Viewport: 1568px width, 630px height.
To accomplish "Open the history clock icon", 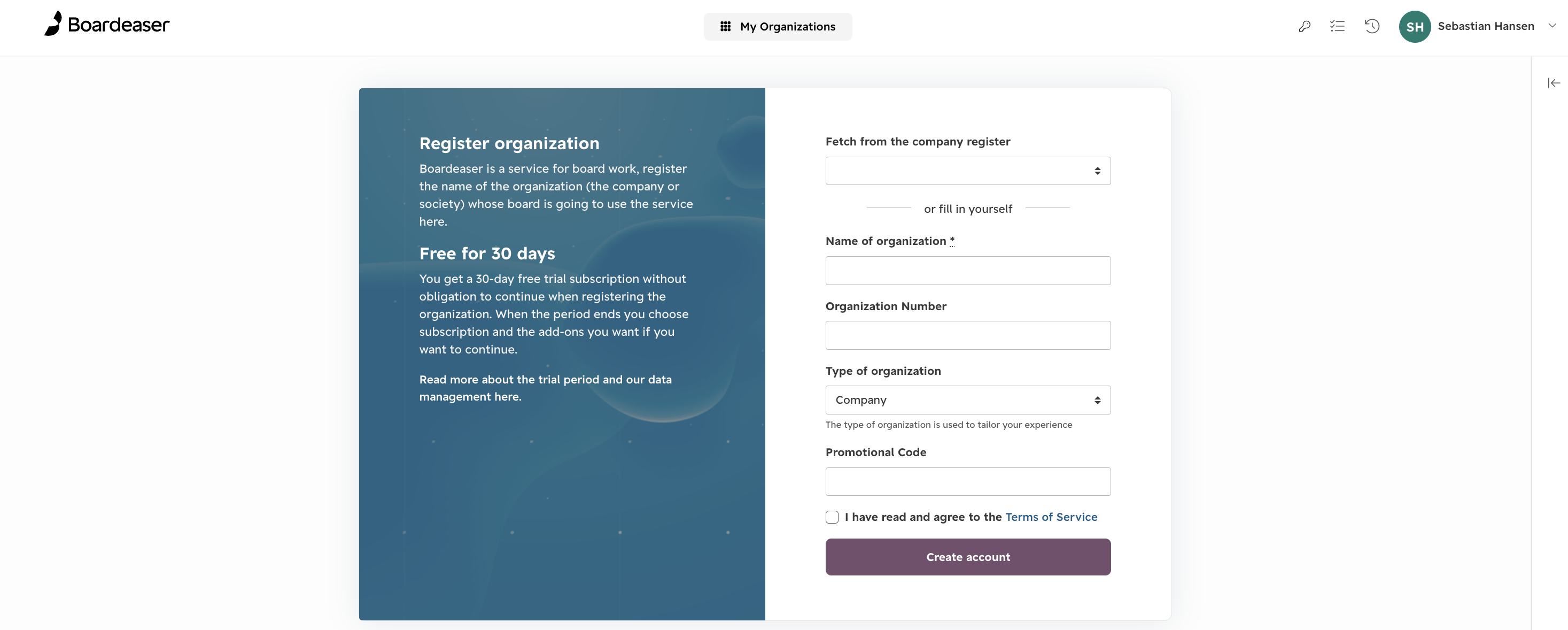I will [x=1372, y=26].
